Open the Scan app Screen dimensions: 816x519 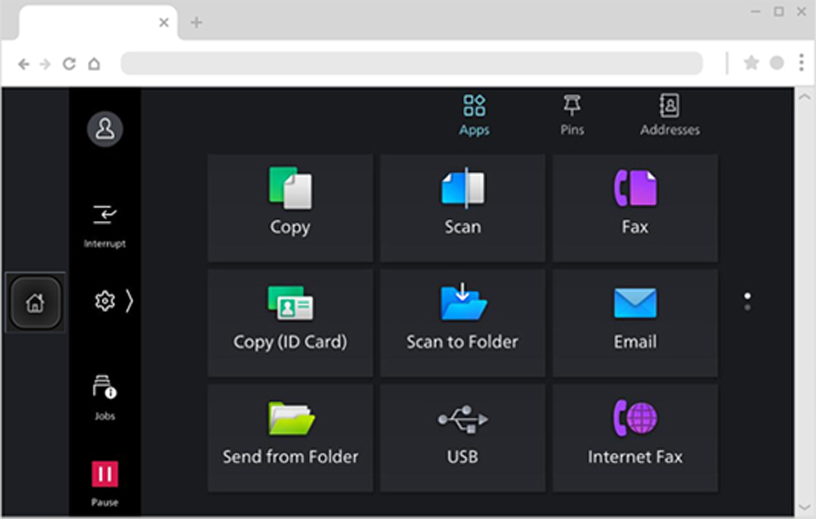click(463, 208)
